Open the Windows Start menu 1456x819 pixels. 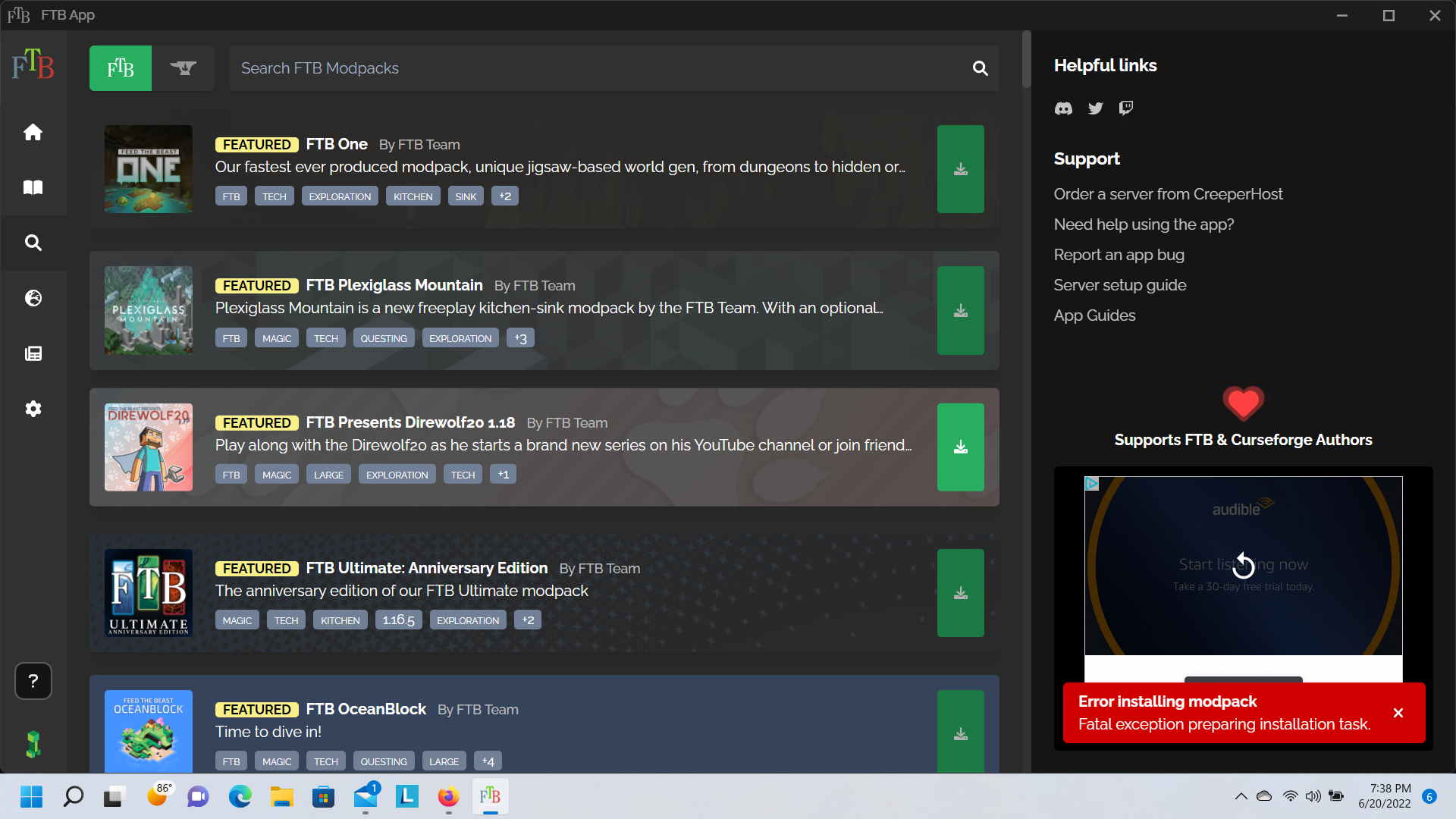point(31,796)
